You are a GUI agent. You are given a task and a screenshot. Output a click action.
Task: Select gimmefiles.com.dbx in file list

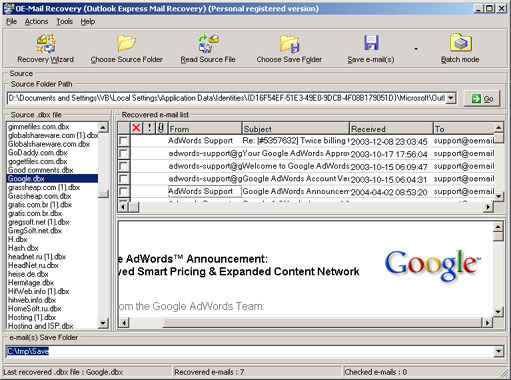39,127
